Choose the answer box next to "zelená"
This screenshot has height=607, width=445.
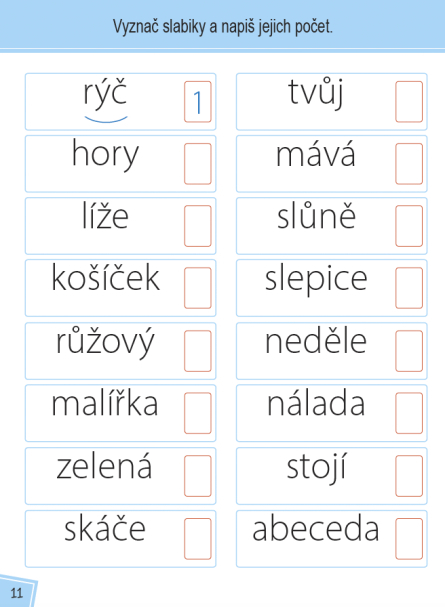[x=198, y=476]
